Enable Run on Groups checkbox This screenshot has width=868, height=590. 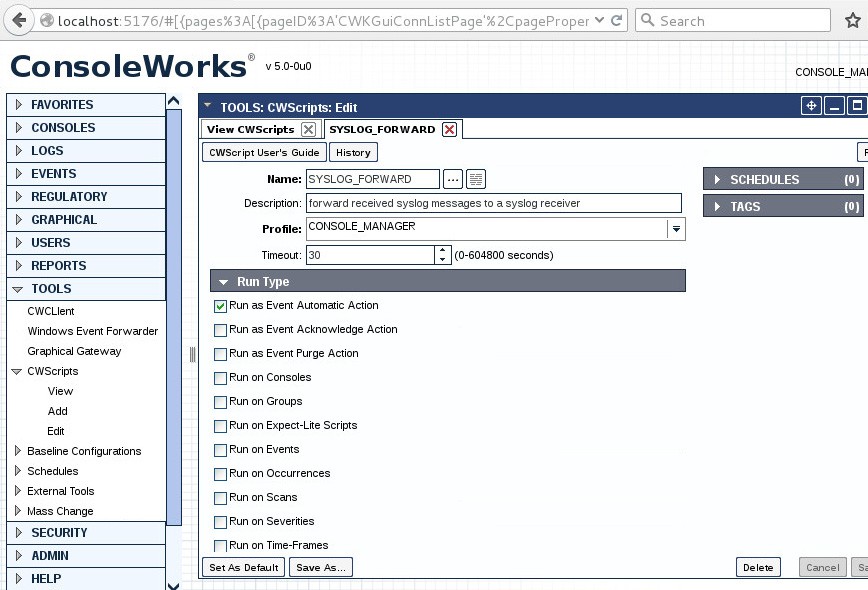[x=220, y=402]
